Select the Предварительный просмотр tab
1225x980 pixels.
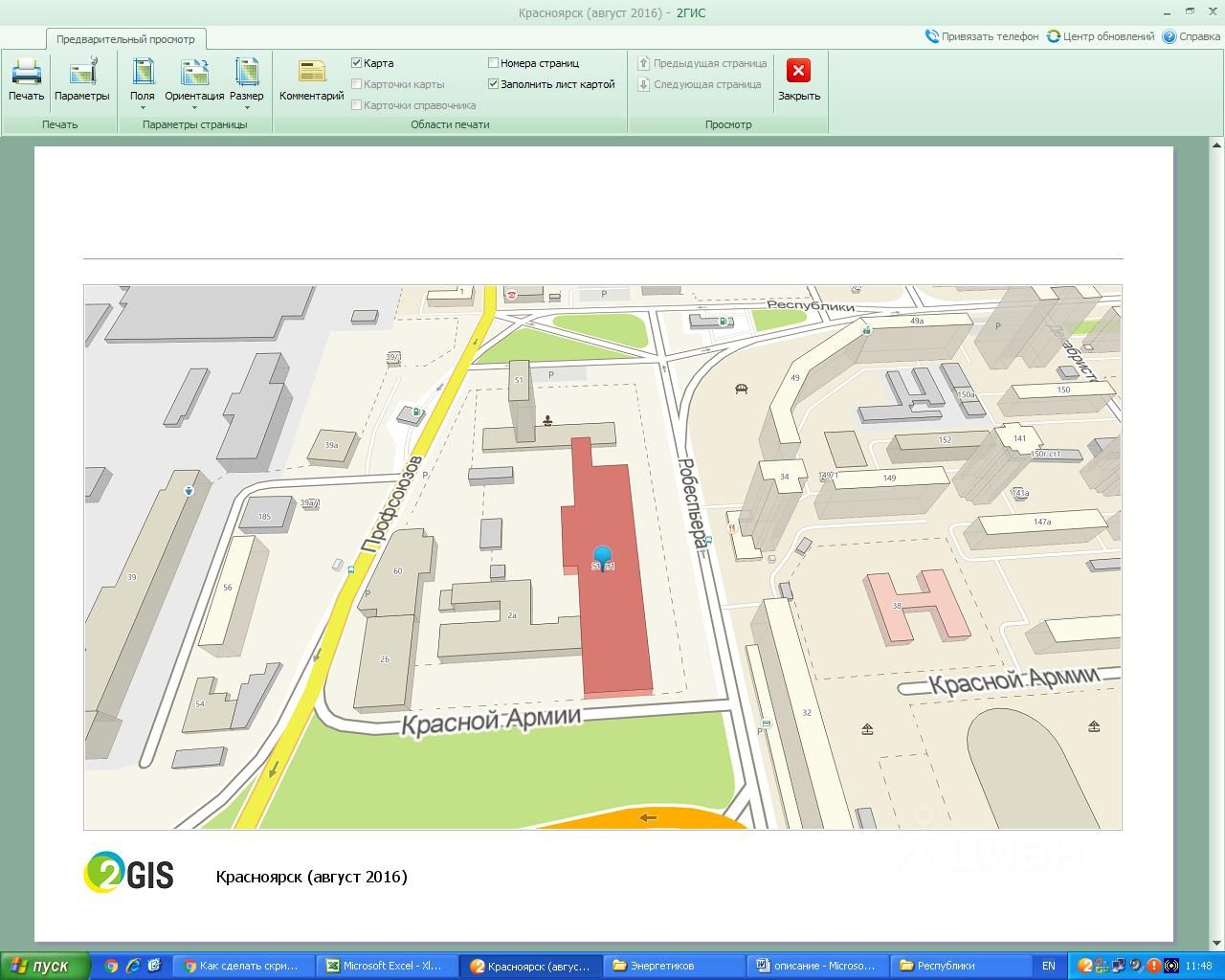pyautogui.click(x=125, y=39)
